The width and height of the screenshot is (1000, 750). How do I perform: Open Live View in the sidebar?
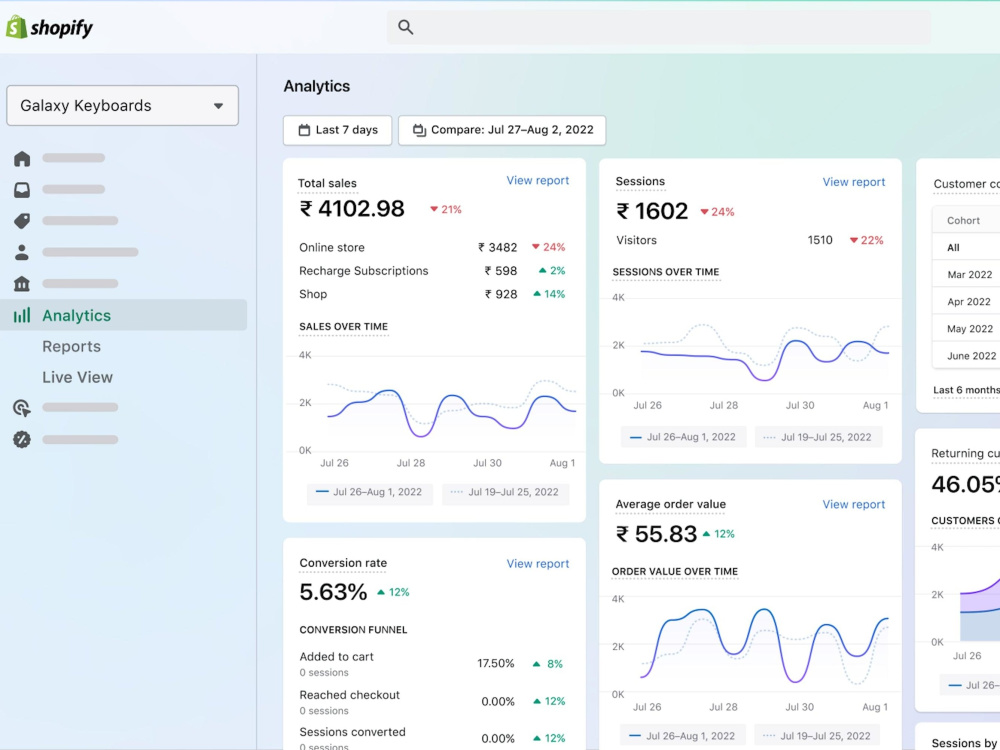(x=77, y=377)
